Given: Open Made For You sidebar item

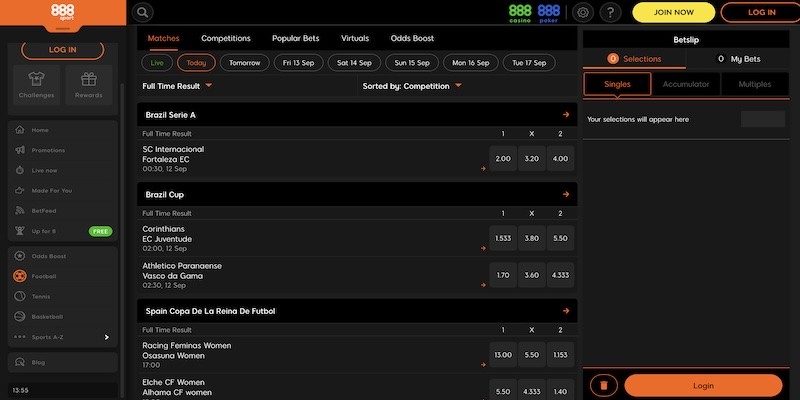Looking at the screenshot, I should 63,190.
